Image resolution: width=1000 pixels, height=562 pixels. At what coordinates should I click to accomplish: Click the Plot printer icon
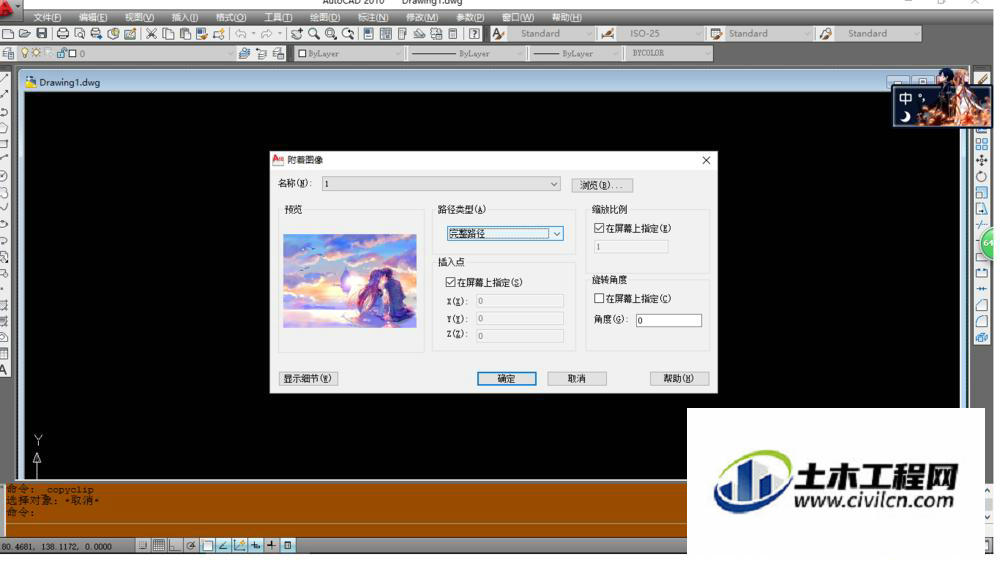[x=62, y=33]
